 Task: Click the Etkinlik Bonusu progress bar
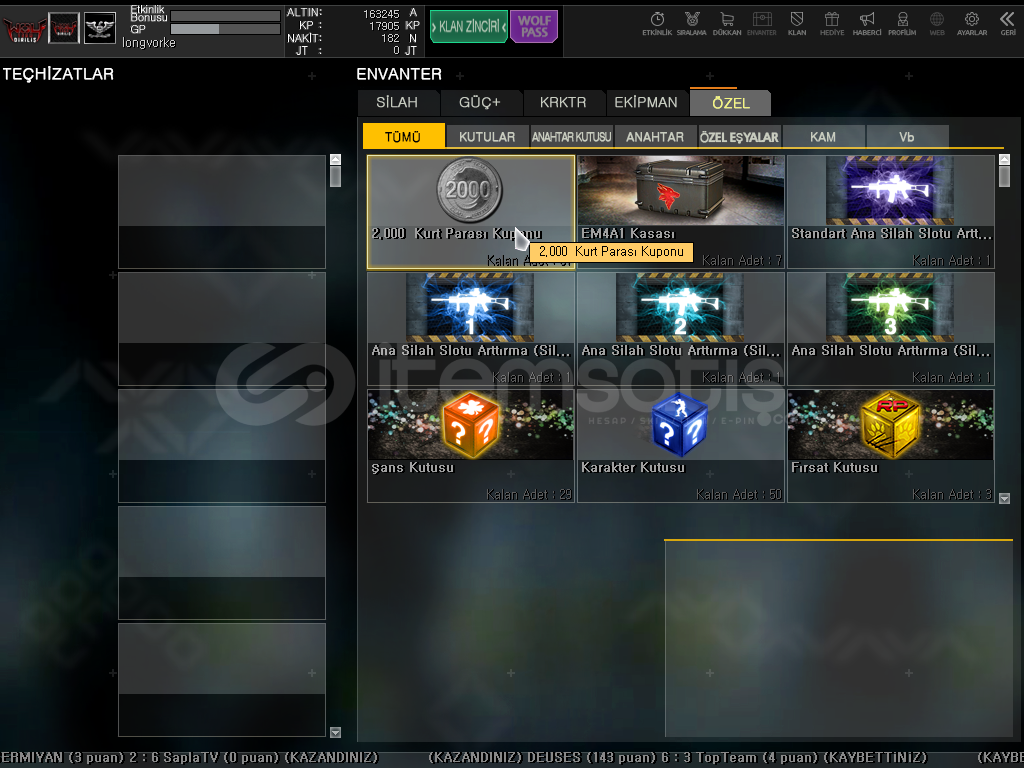(x=225, y=16)
